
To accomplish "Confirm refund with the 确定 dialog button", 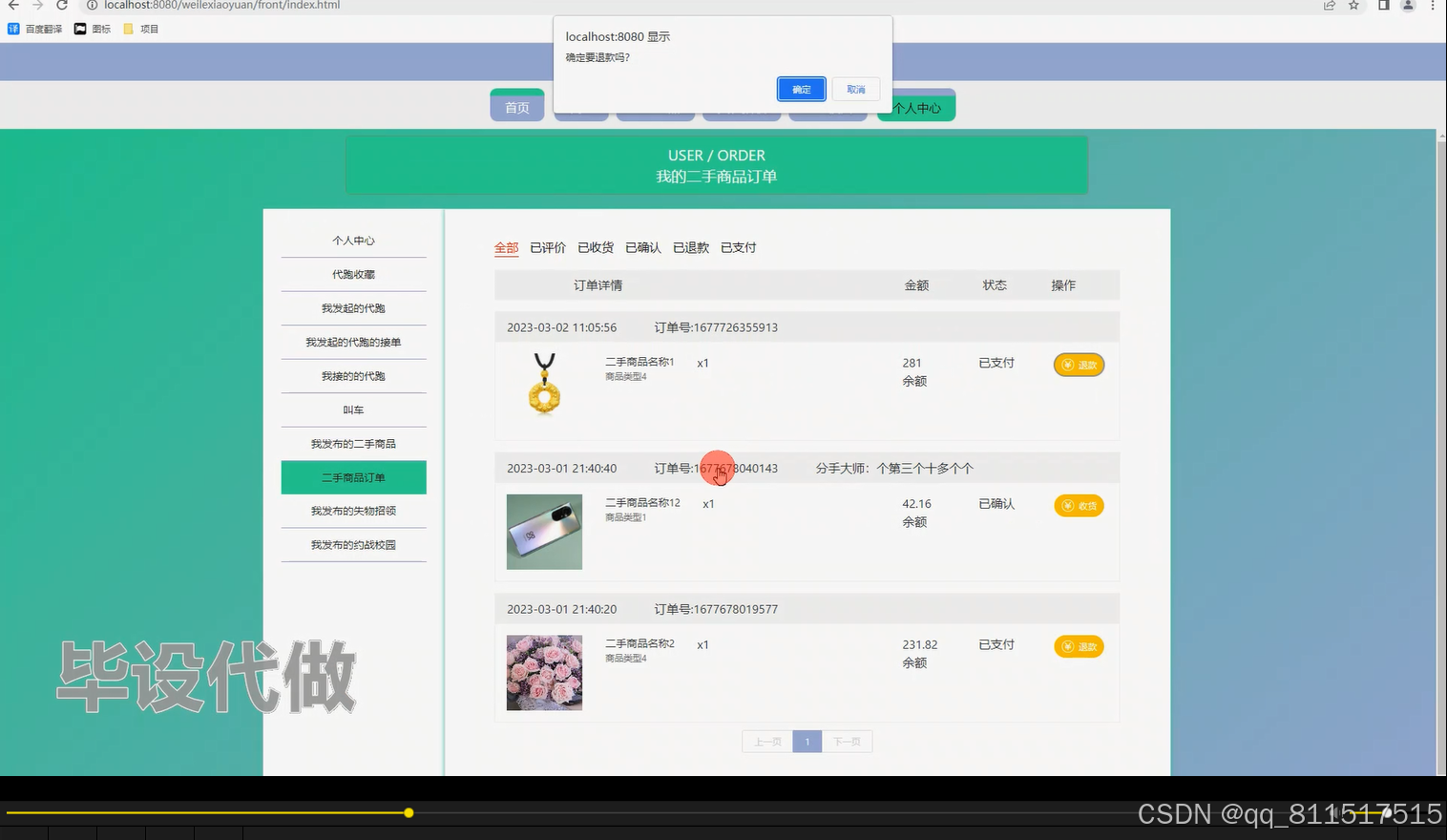I will 801,89.
